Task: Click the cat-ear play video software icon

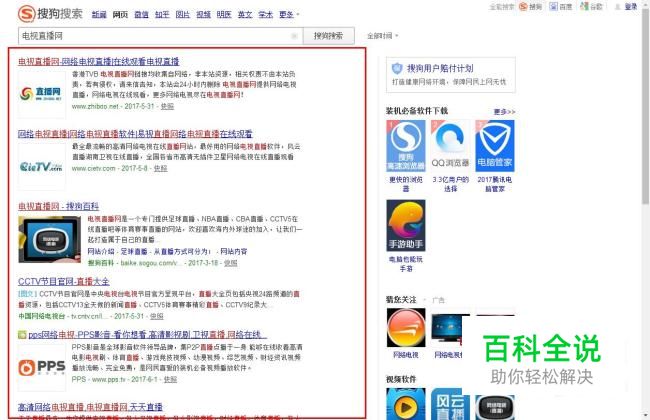Action: (x=406, y=404)
